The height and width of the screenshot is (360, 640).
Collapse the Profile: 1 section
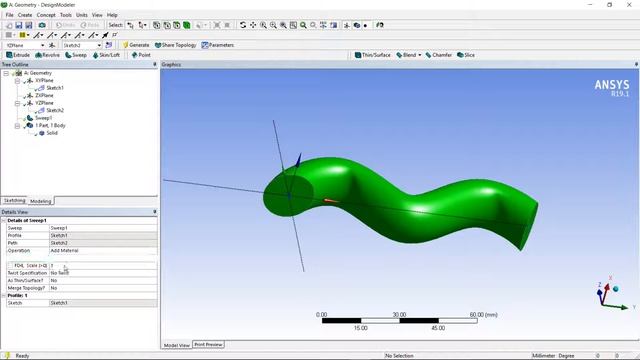click(x=4, y=296)
